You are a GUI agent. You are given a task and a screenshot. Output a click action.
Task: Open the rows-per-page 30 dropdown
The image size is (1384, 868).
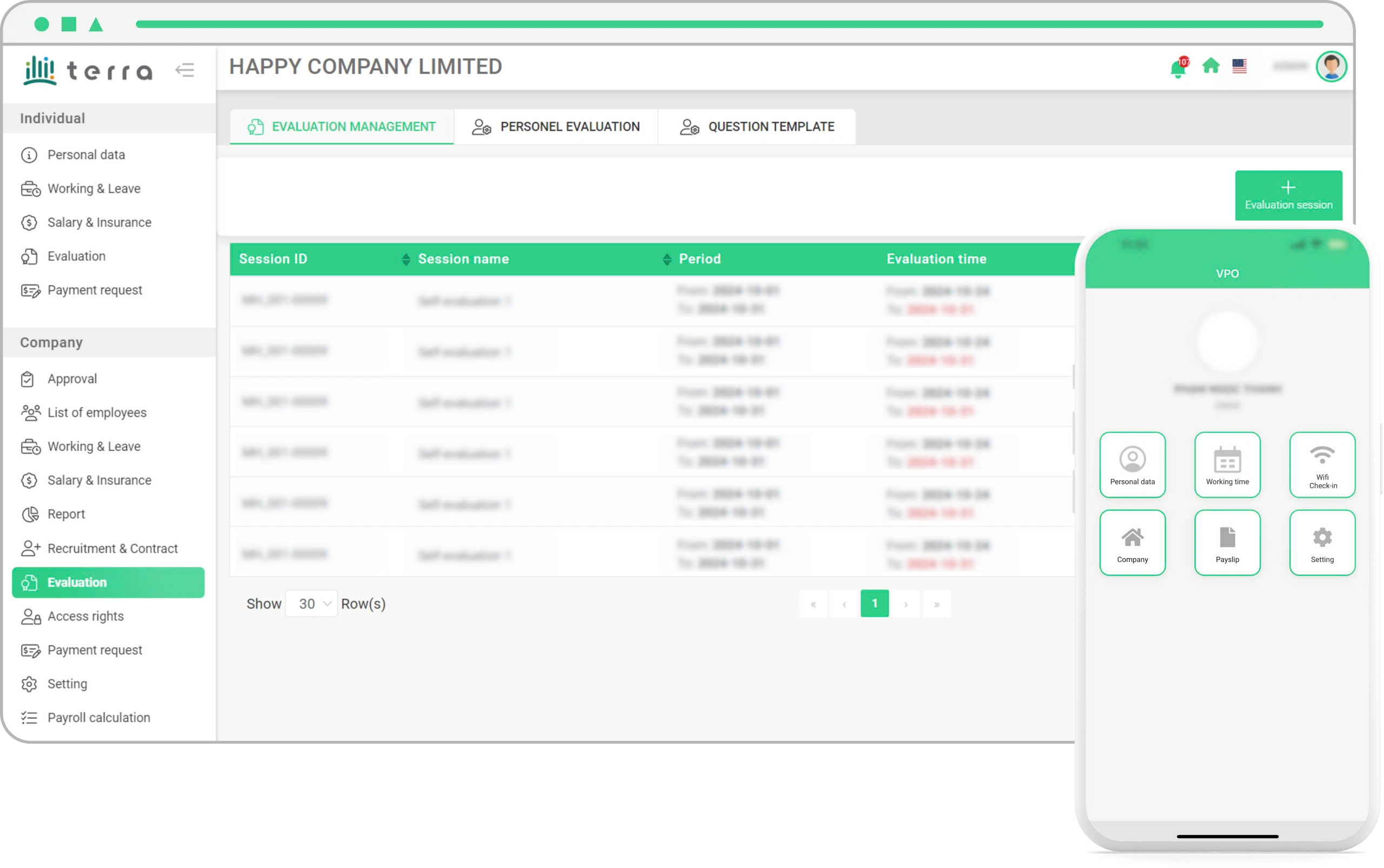click(311, 604)
